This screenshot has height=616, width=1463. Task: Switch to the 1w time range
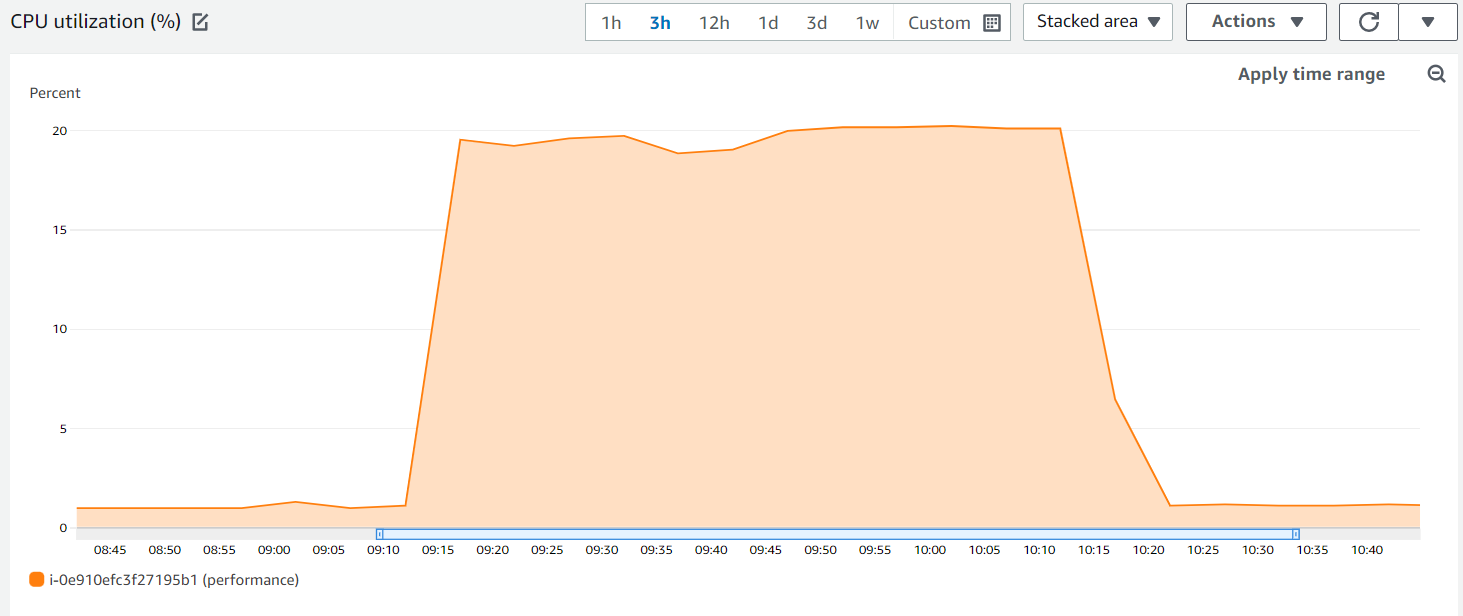[867, 21]
